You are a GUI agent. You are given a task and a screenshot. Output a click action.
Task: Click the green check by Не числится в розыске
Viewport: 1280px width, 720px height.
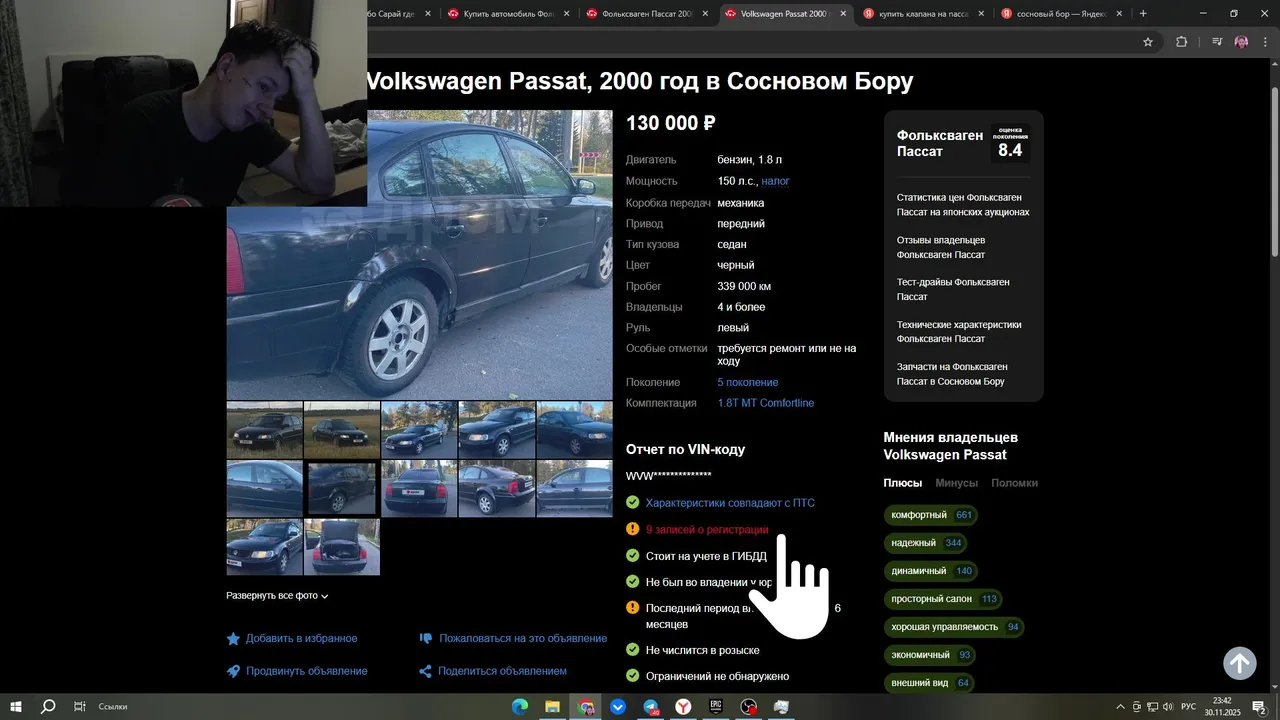coord(632,650)
